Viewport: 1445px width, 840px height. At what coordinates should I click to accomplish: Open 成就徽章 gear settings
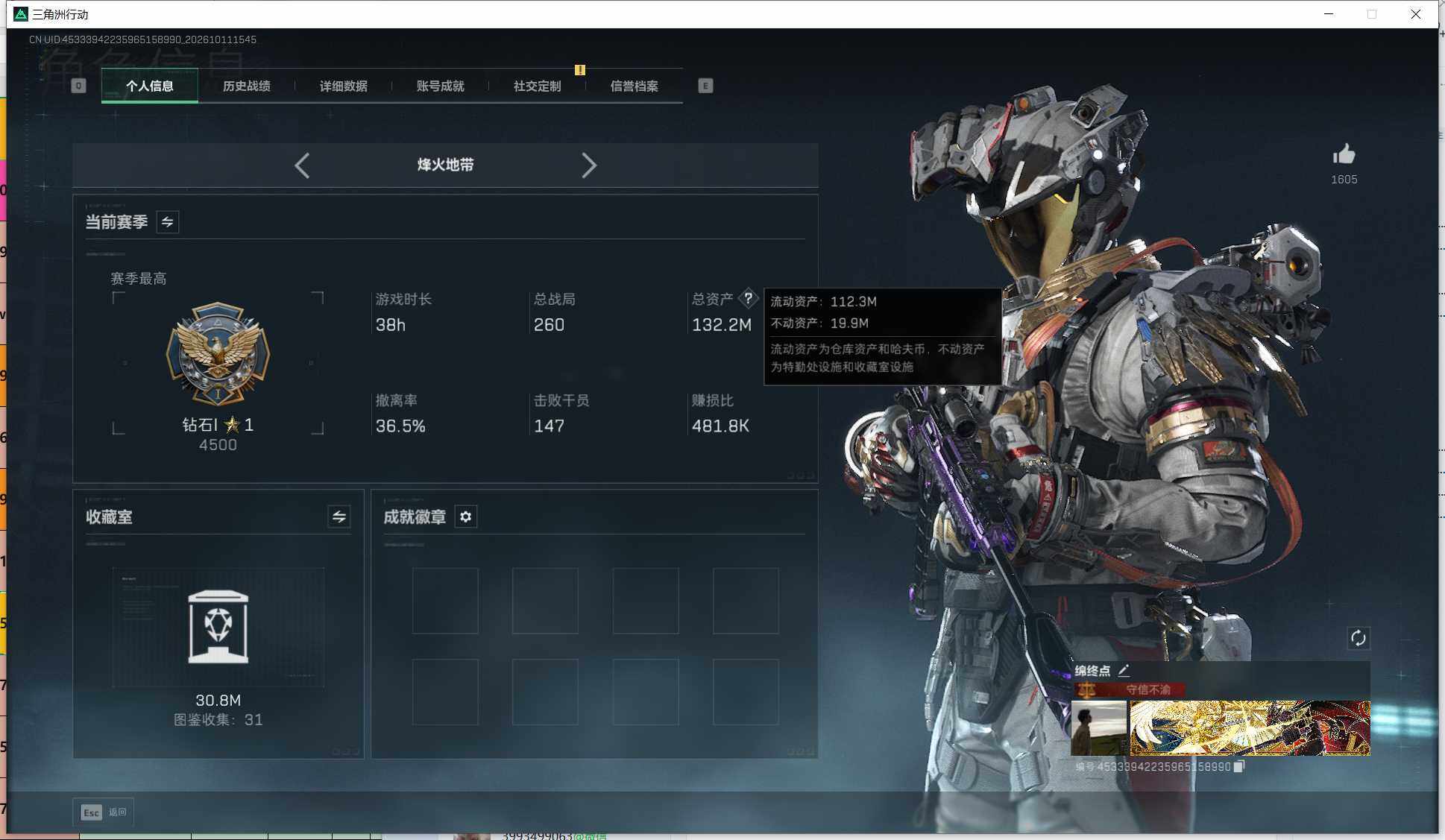pos(466,517)
